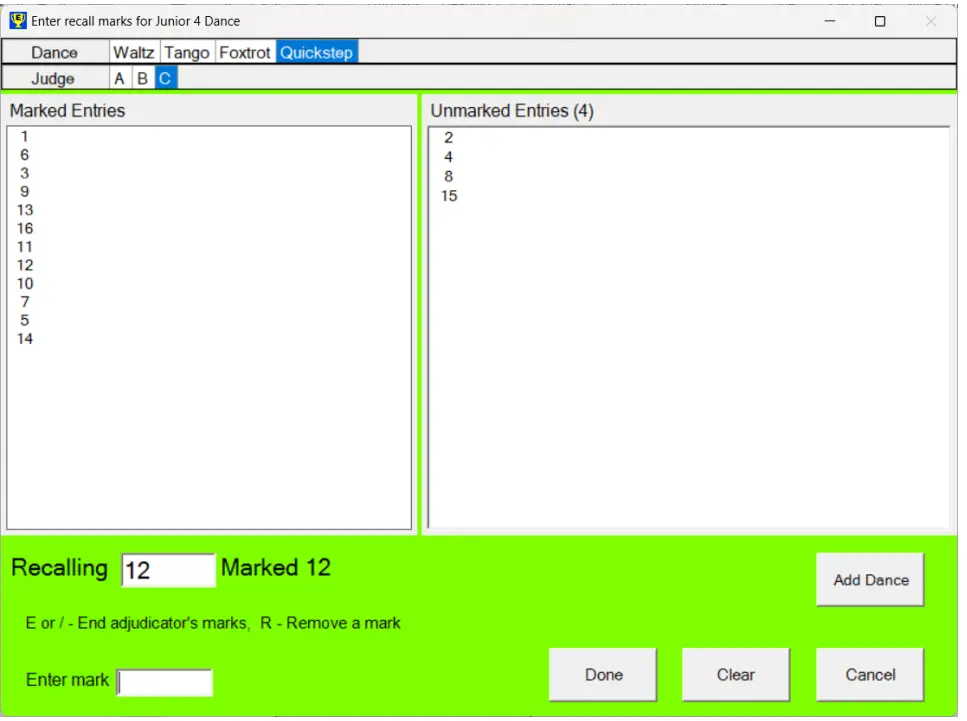Click the Marked Entries heading
967x721 pixels.
[x=67, y=111]
